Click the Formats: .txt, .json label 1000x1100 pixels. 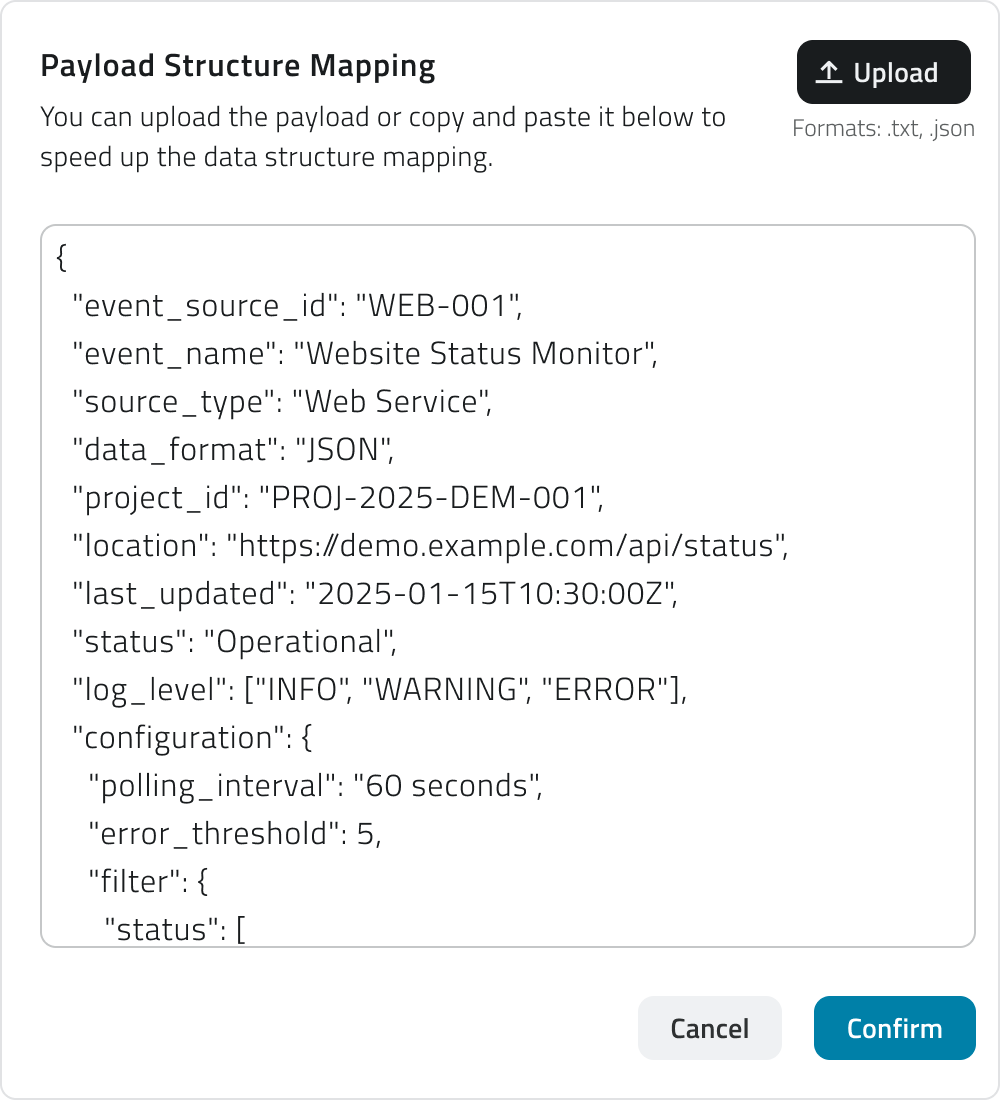(881, 128)
